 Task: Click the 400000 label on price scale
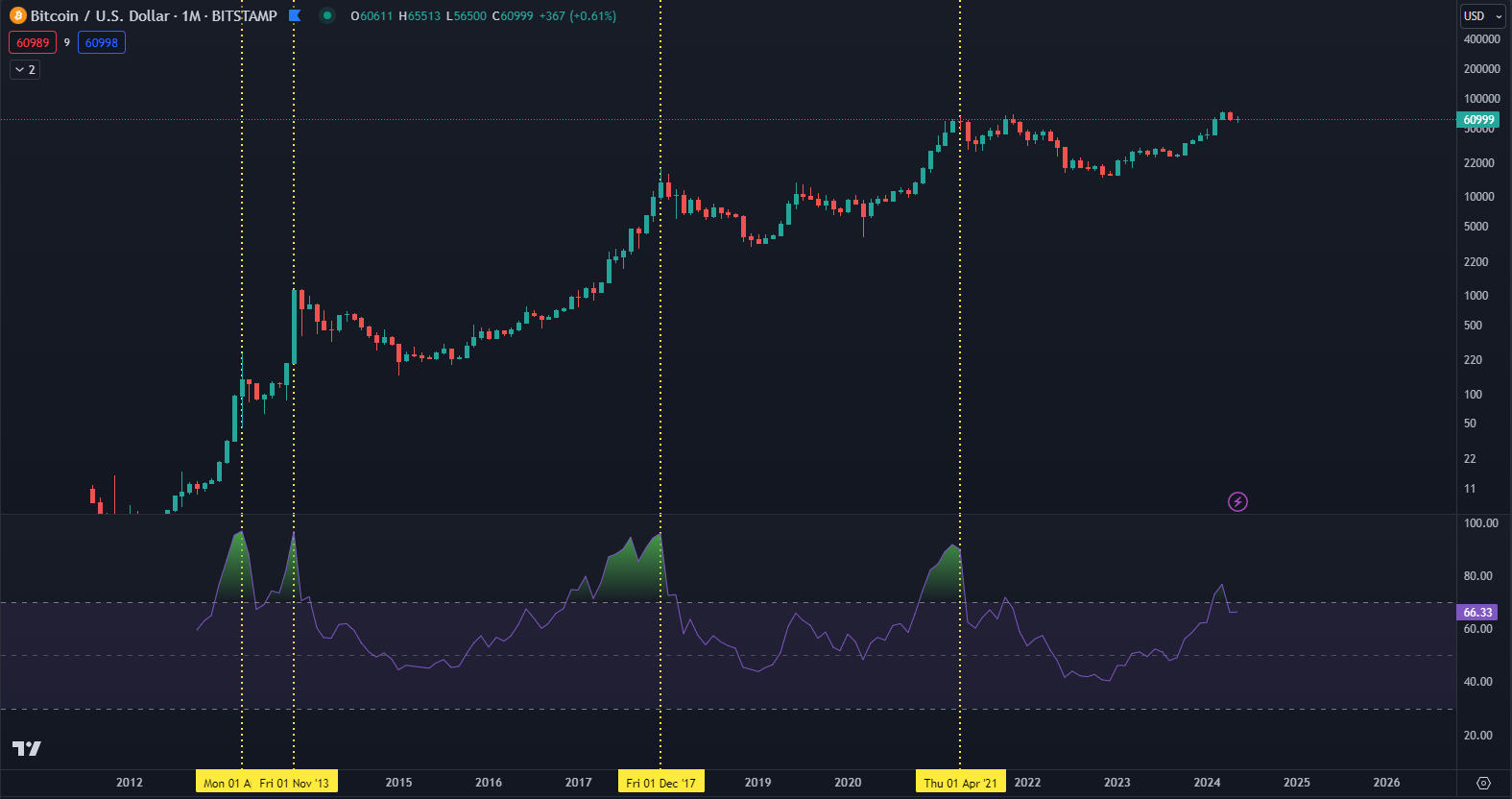(1481, 39)
